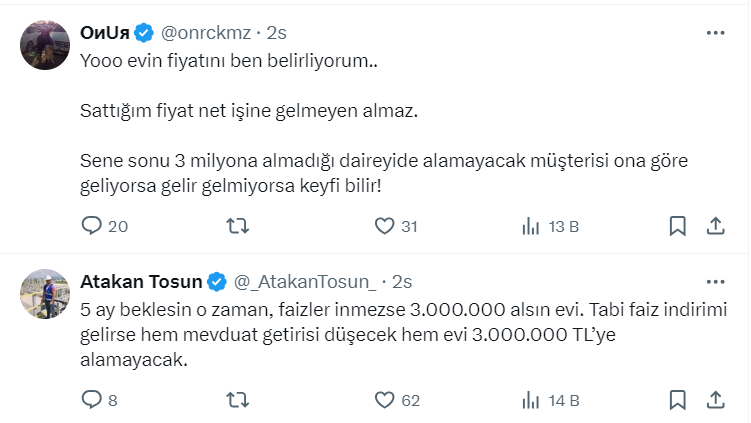
Task: Open more options for onrckmz tweet
Action: click(x=715, y=33)
